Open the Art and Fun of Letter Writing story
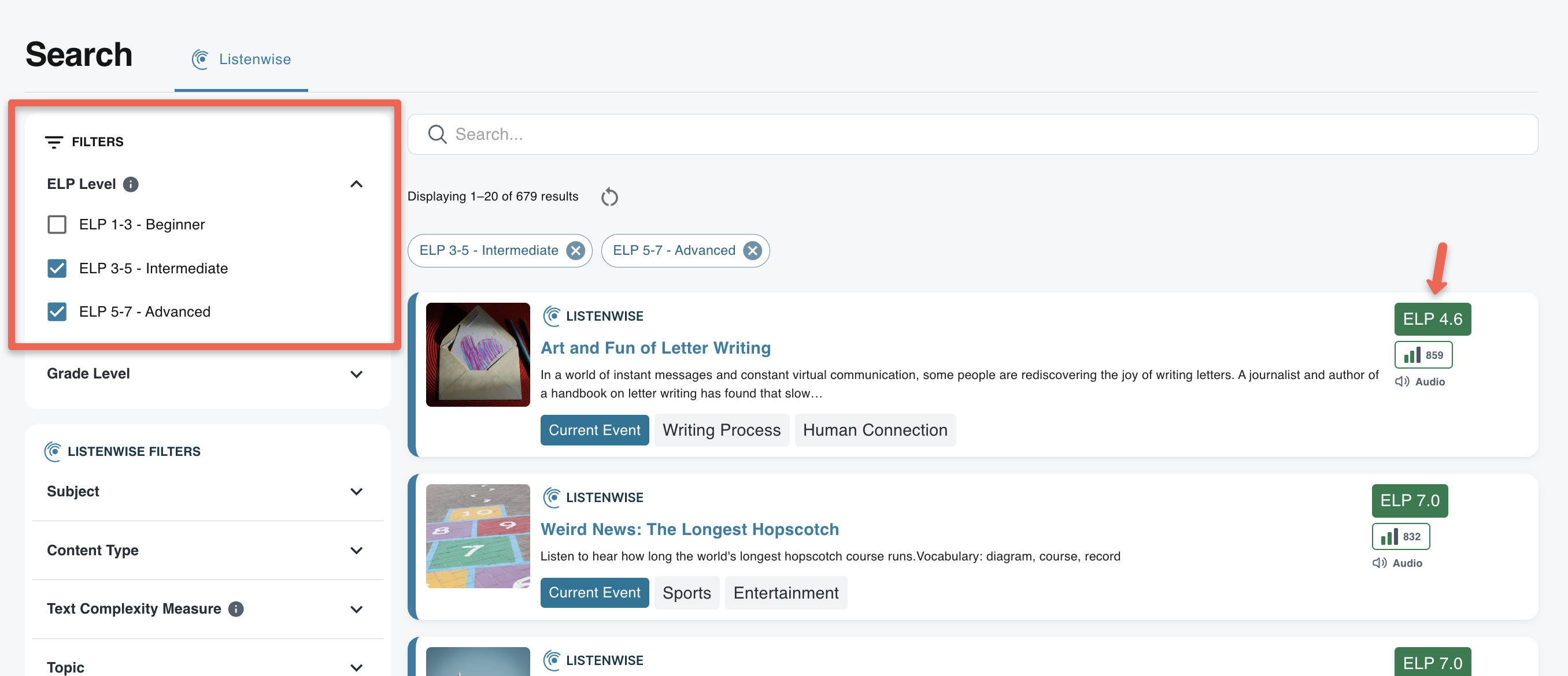Screen dimensions: 1568x676 [x=656, y=347]
